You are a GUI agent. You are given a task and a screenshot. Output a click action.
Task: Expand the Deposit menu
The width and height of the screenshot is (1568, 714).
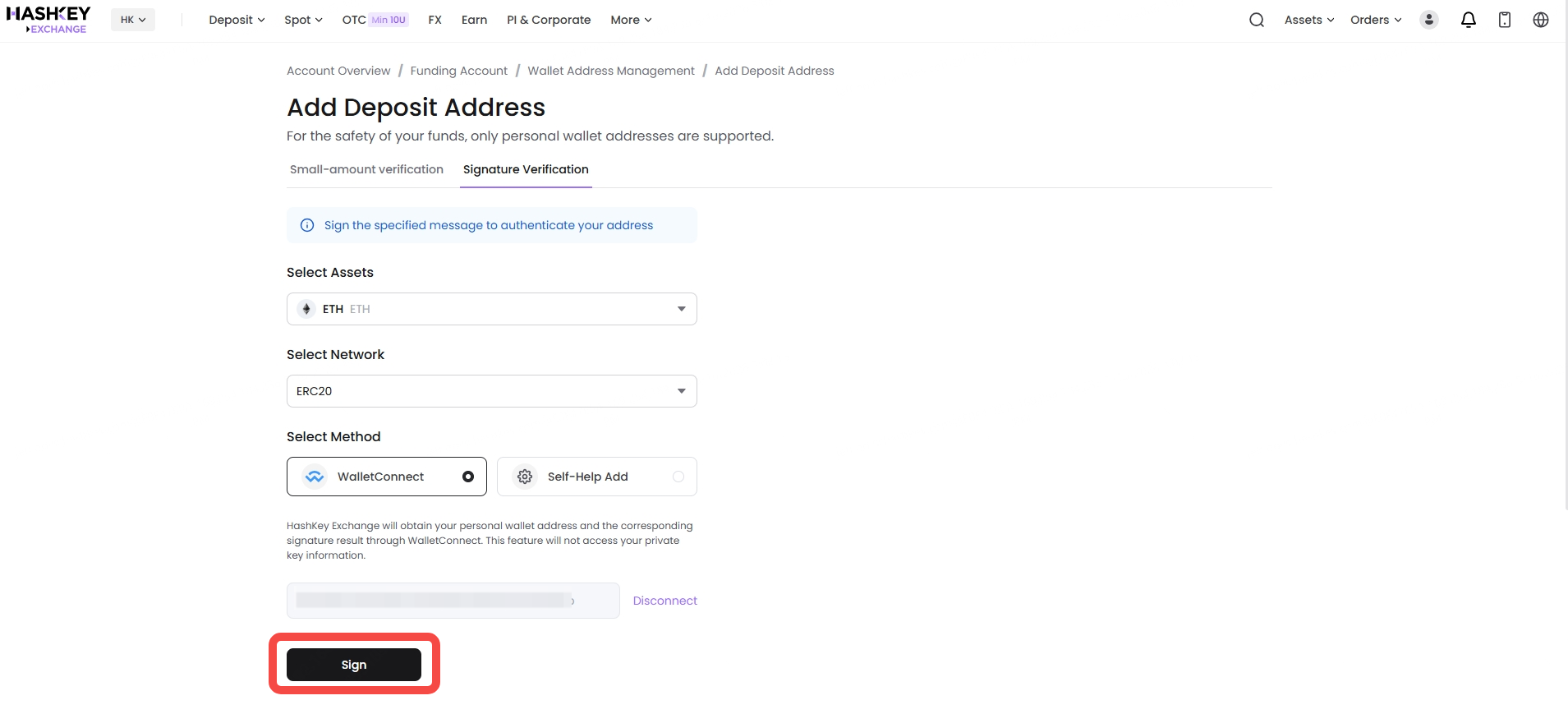tap(237, 20)
